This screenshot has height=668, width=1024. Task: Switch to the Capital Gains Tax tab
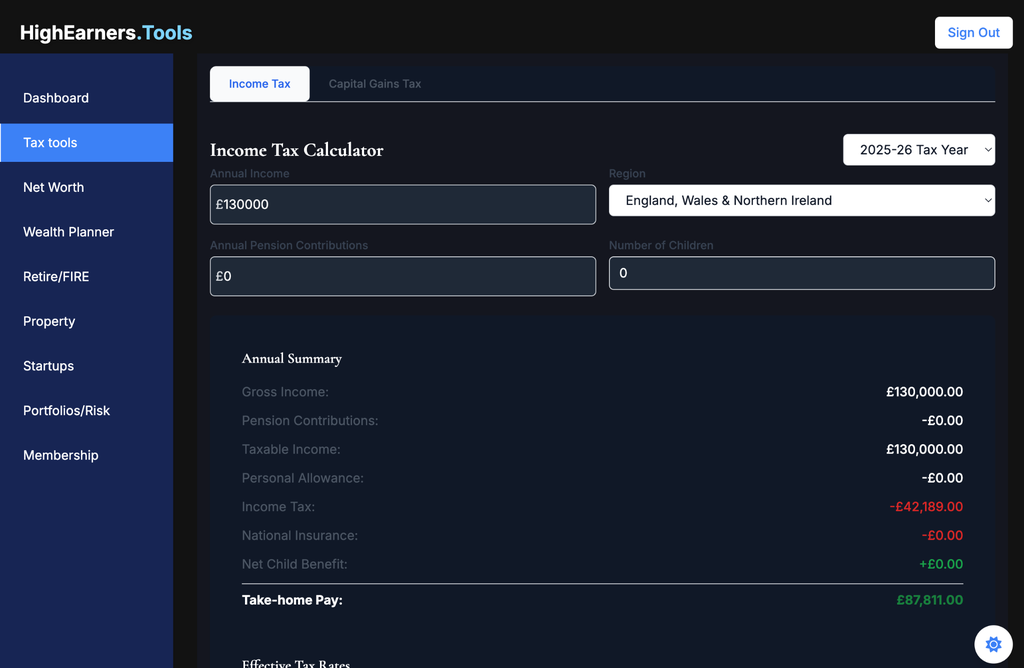[375, 84]
